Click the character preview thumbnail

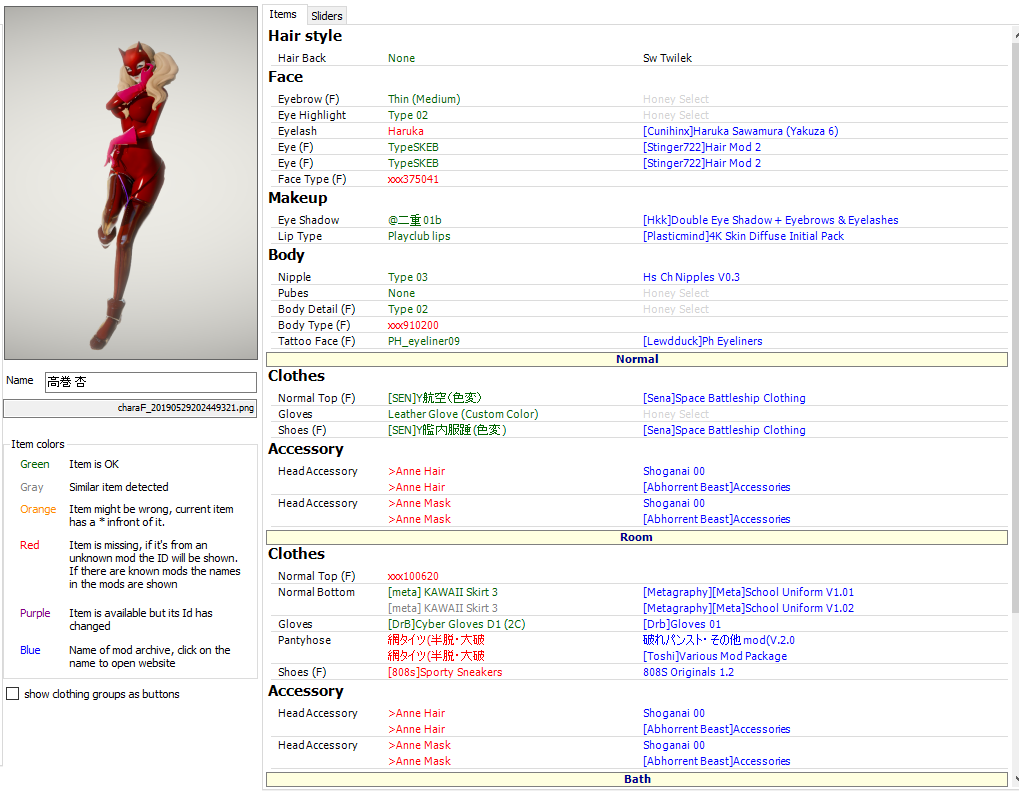pos(131,183)
